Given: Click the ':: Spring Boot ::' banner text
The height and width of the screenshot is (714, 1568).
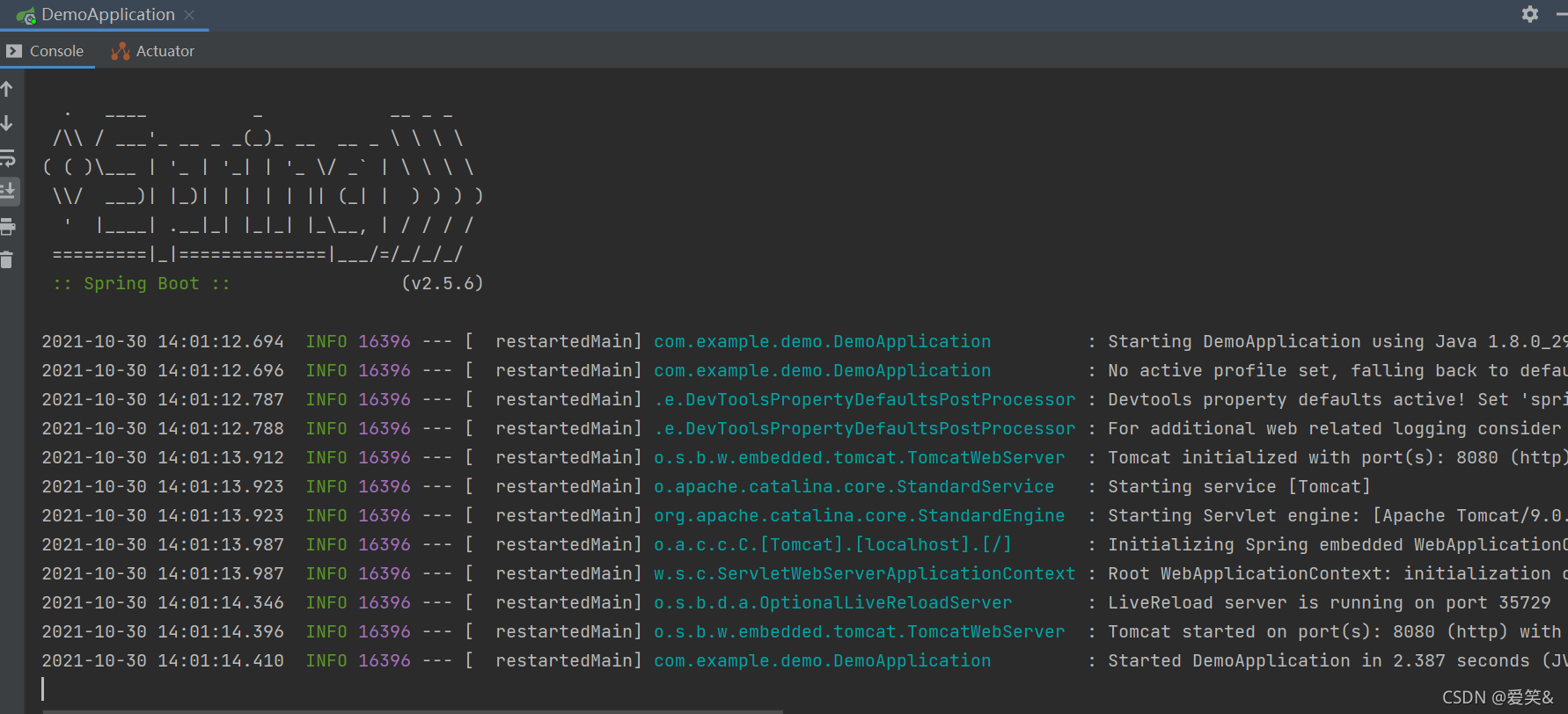Looking at the screenshot, I should point(141,283).
